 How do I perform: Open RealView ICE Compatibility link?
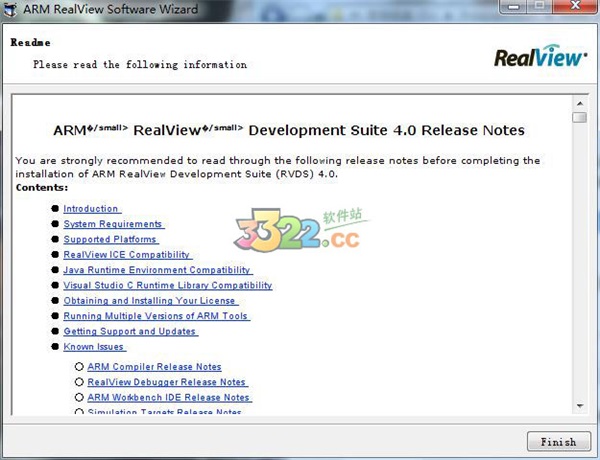tap(127, 254)
